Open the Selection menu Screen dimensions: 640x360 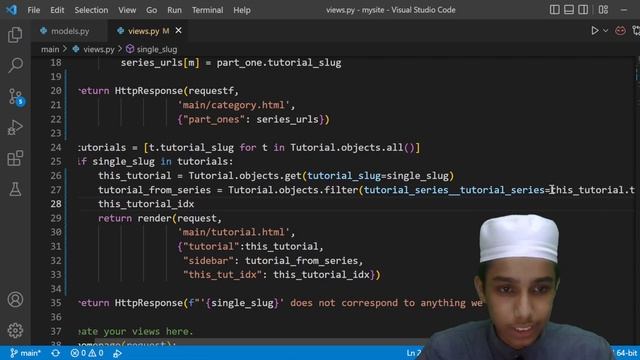tap(91, 10)
